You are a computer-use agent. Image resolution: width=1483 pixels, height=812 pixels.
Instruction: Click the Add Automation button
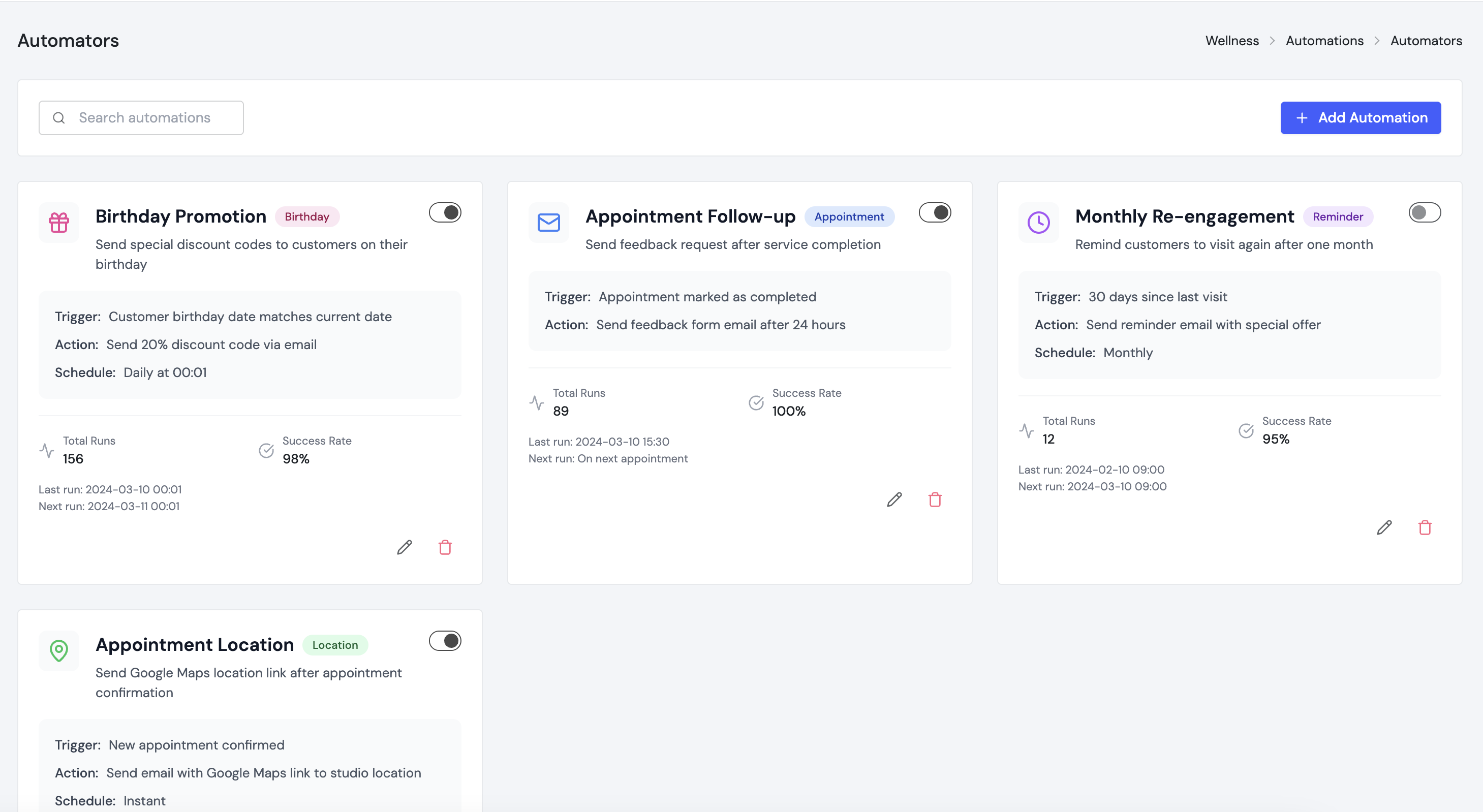point(1361,117)
